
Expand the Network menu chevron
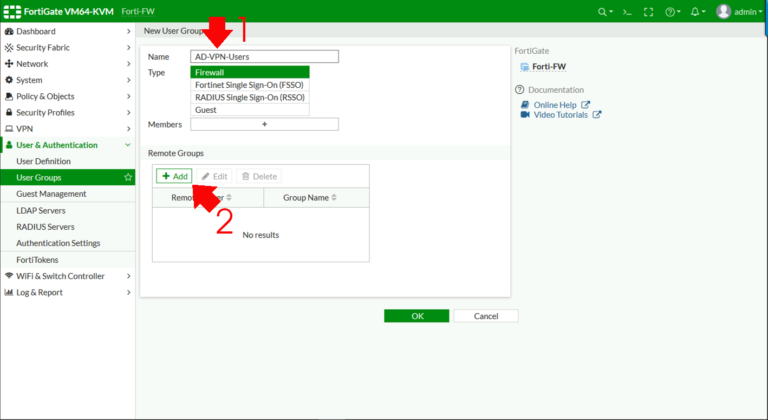click(x=128, y=64)
